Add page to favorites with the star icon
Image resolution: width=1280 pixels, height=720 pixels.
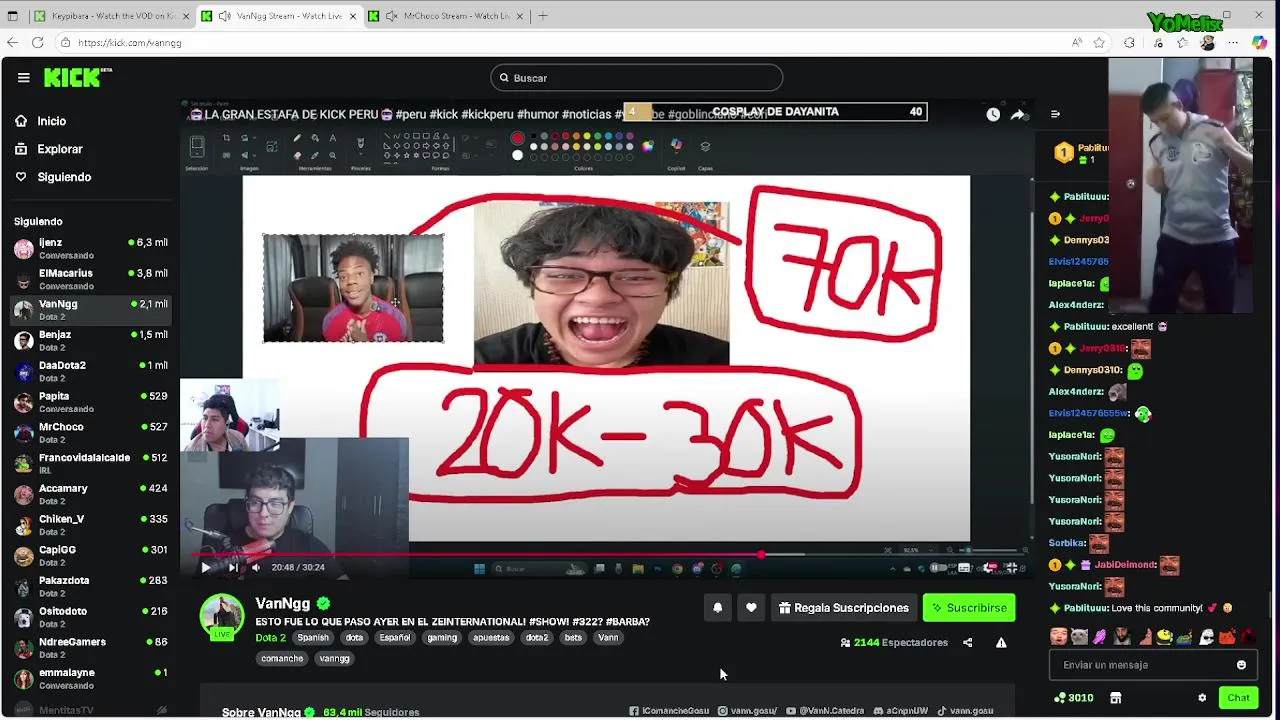(1099, 43)
